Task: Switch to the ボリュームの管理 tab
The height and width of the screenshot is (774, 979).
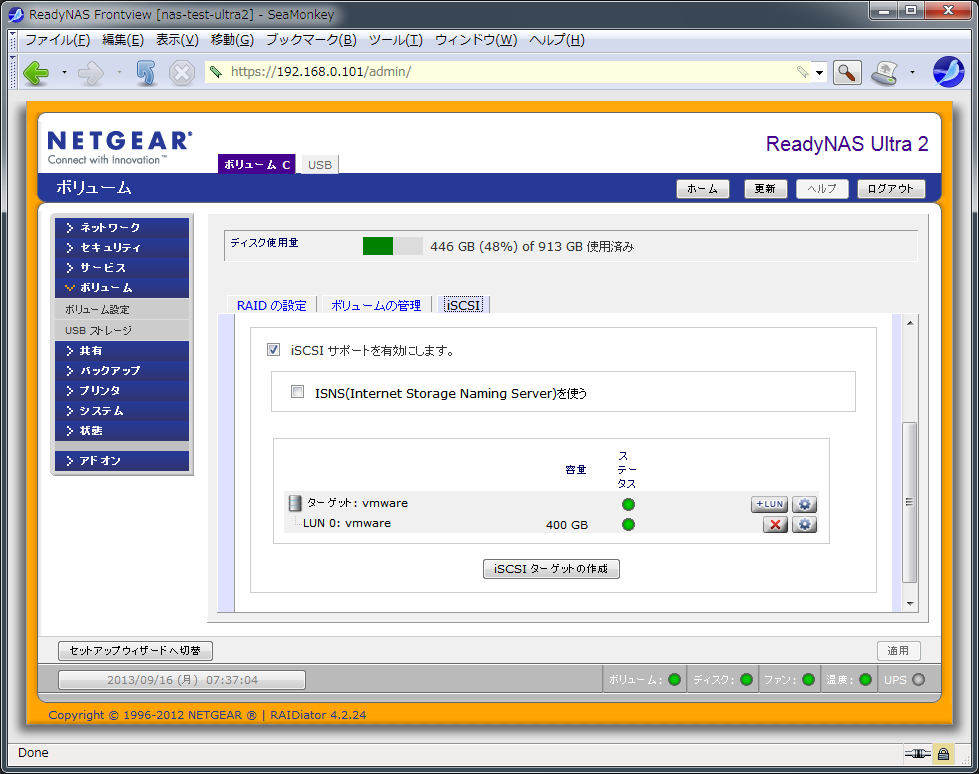Action: (x=376, y=305)
